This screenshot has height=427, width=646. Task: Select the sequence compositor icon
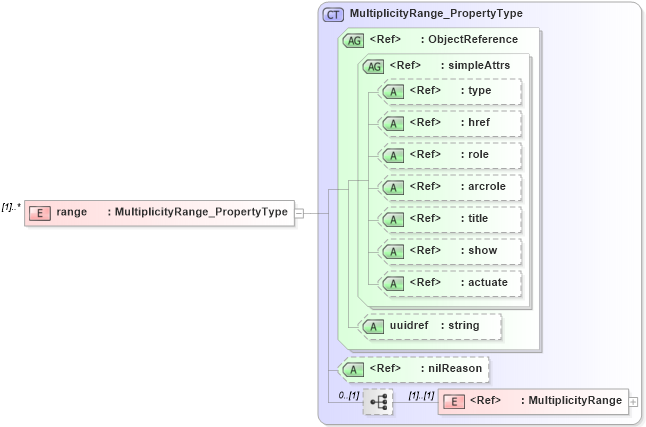point(378,401)
